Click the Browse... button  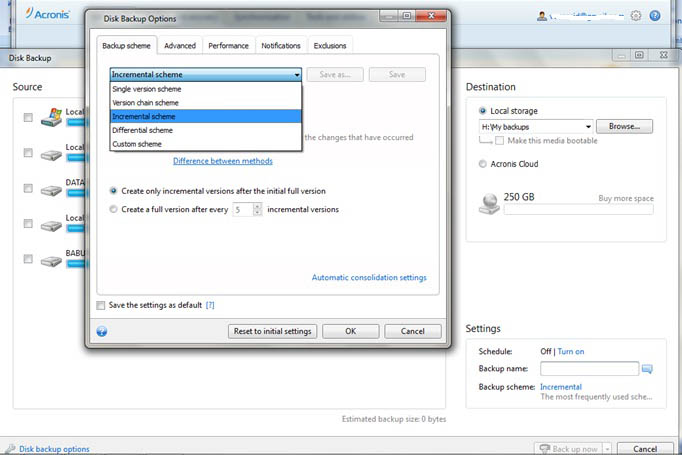pyautogui.click(x=624, y=126)
